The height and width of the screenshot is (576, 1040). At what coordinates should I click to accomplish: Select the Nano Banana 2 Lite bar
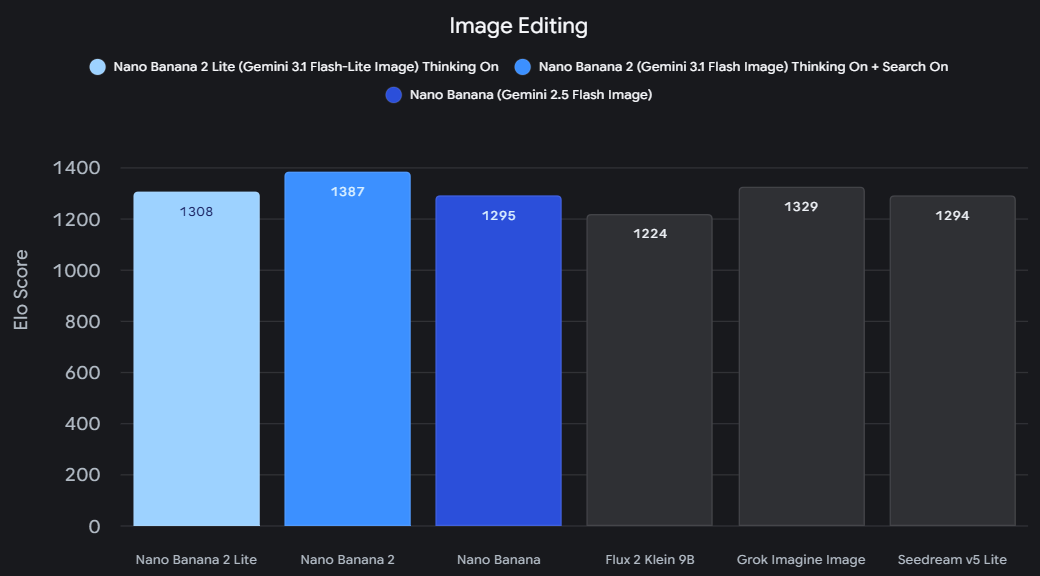[196, 359]
